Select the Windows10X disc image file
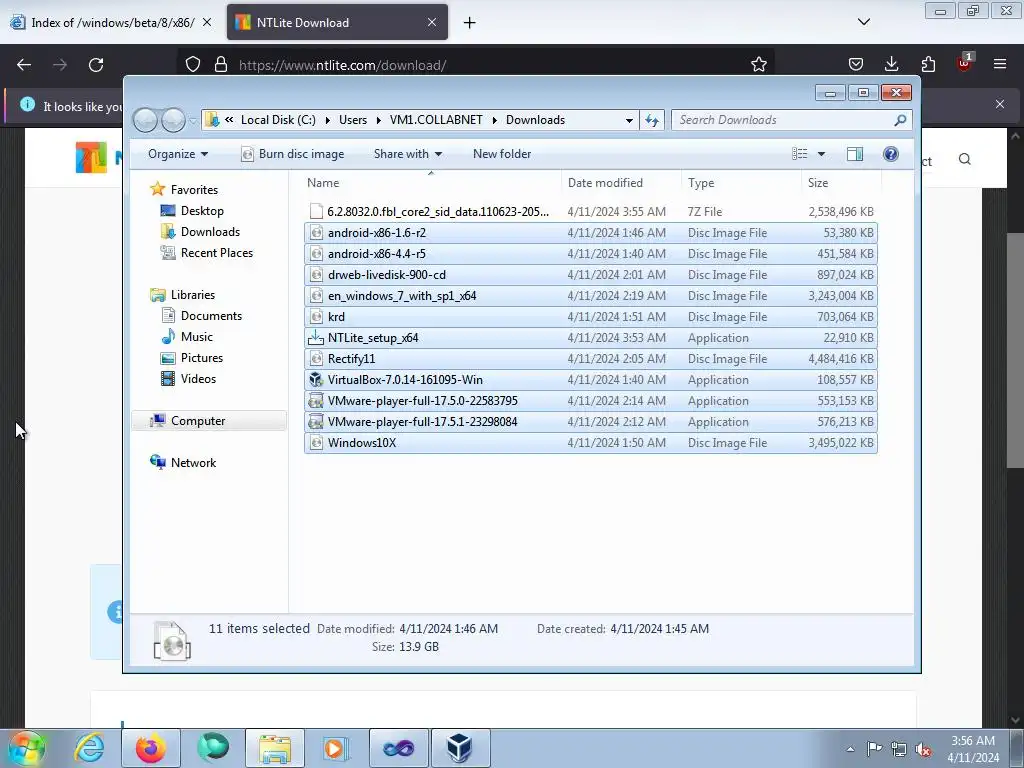The image size is (1024, 768). (x=591, y=443)
